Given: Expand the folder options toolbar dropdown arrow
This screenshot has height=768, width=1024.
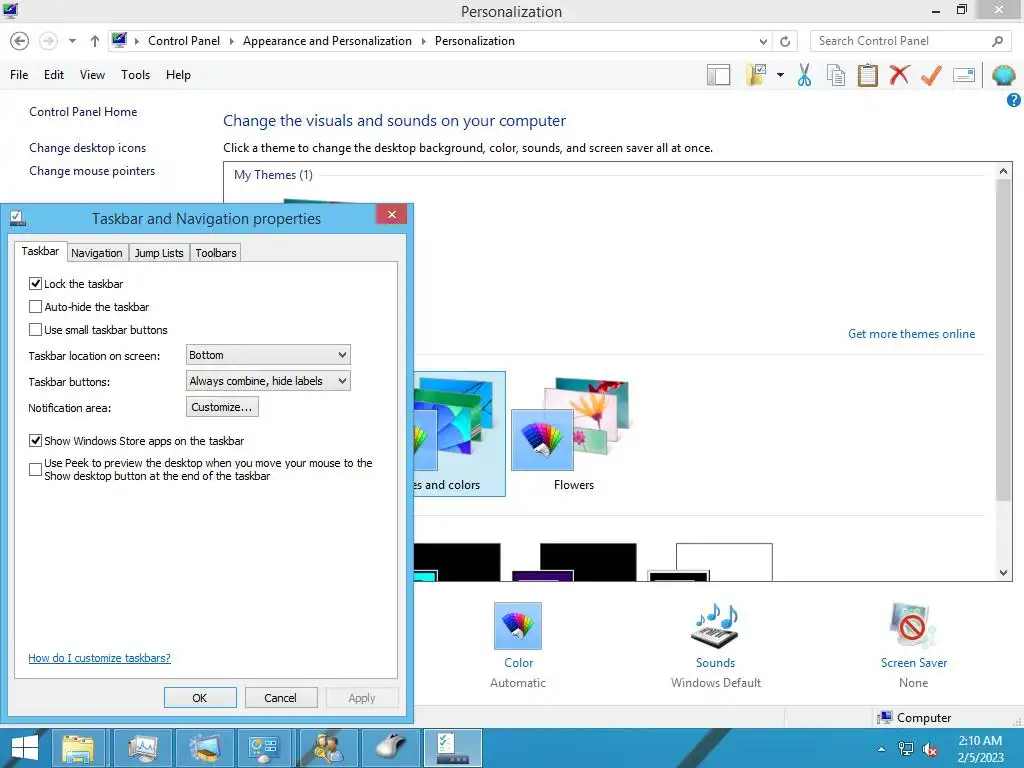Looking at the screenshot, I should 780,75.
